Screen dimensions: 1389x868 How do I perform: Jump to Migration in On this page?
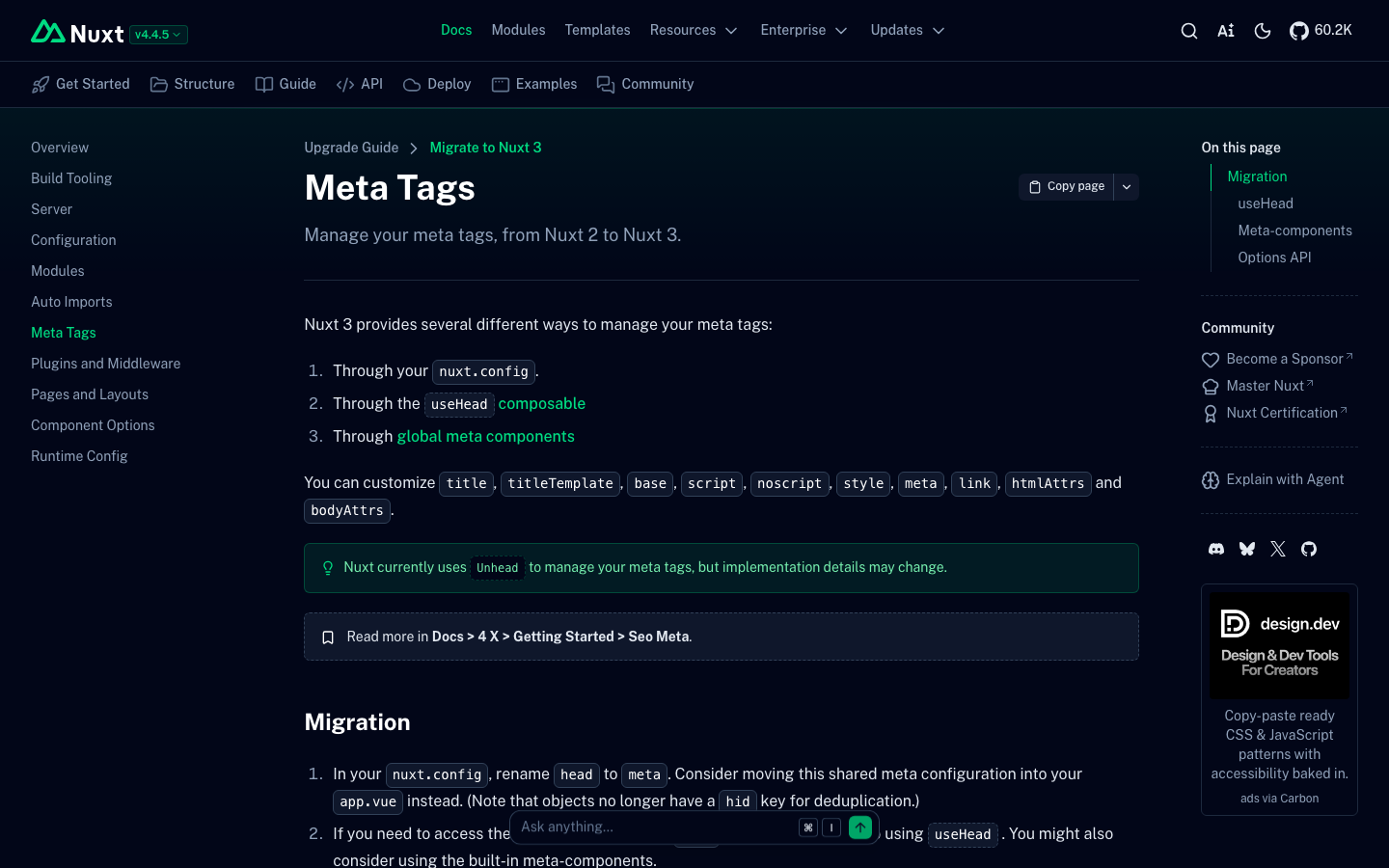[1257, 176]
